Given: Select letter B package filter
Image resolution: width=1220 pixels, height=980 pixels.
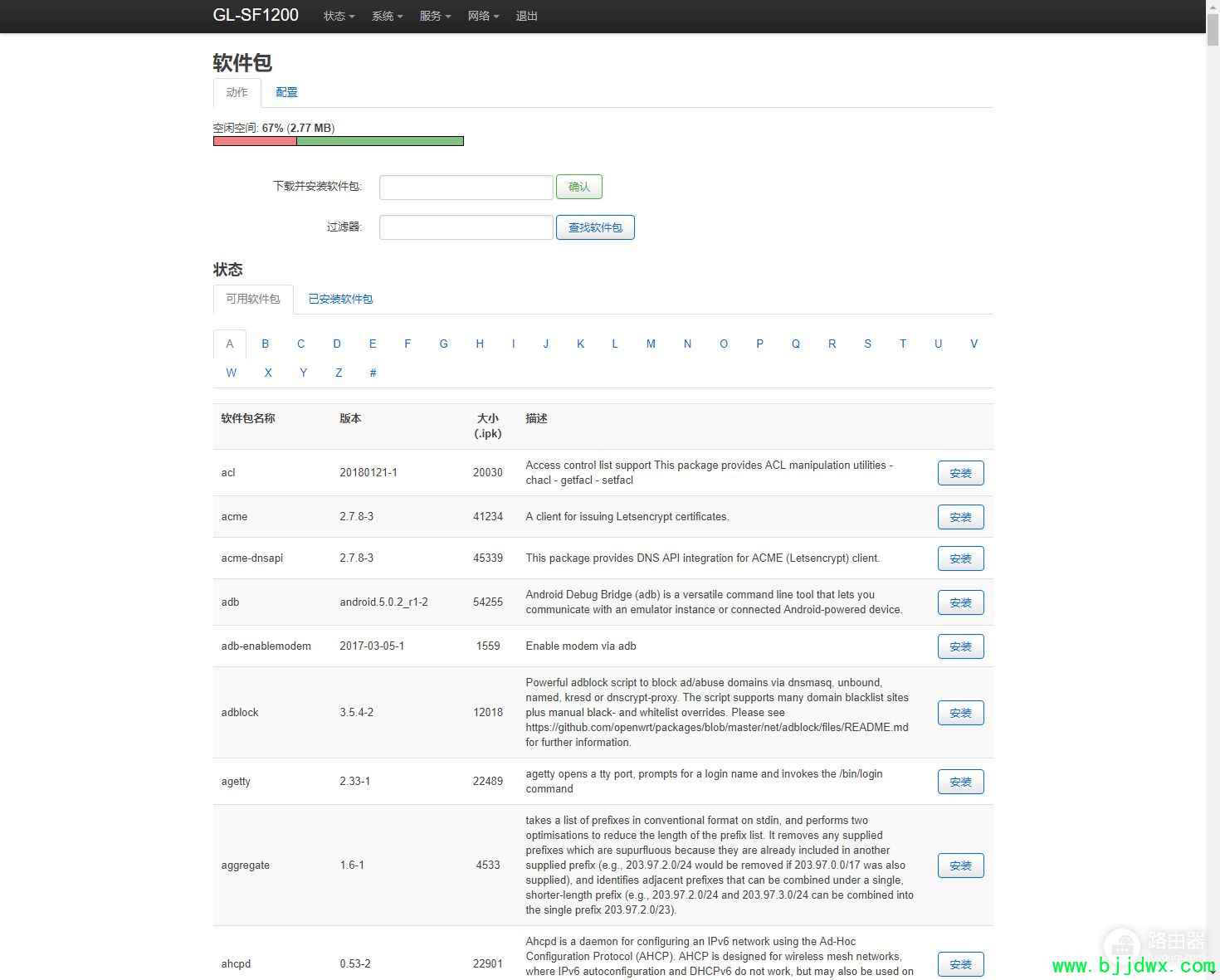Looking at the screenshot, I should point(266,344).
